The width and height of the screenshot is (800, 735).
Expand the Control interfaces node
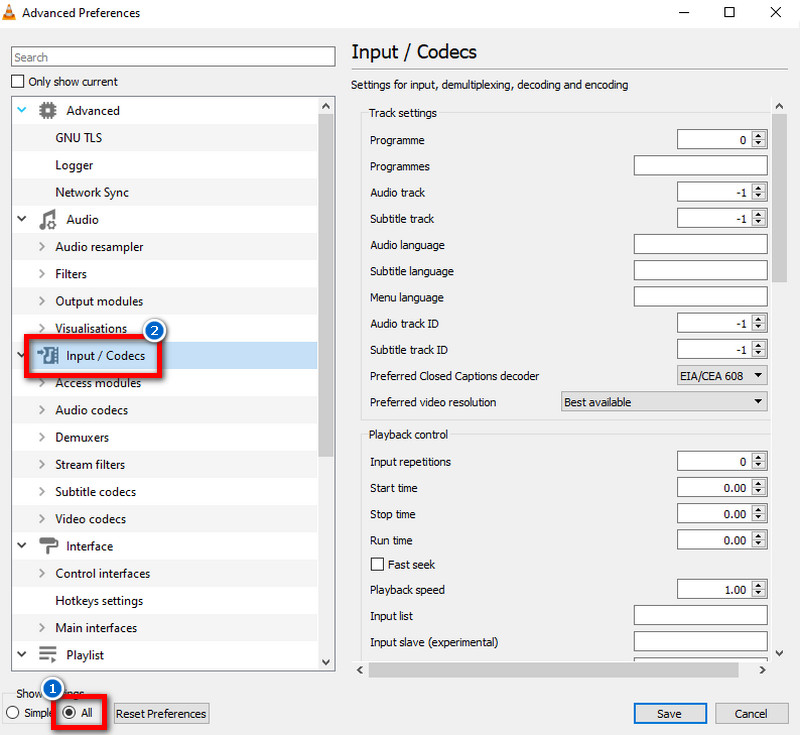pyautogui.click(x=42, y=573)
